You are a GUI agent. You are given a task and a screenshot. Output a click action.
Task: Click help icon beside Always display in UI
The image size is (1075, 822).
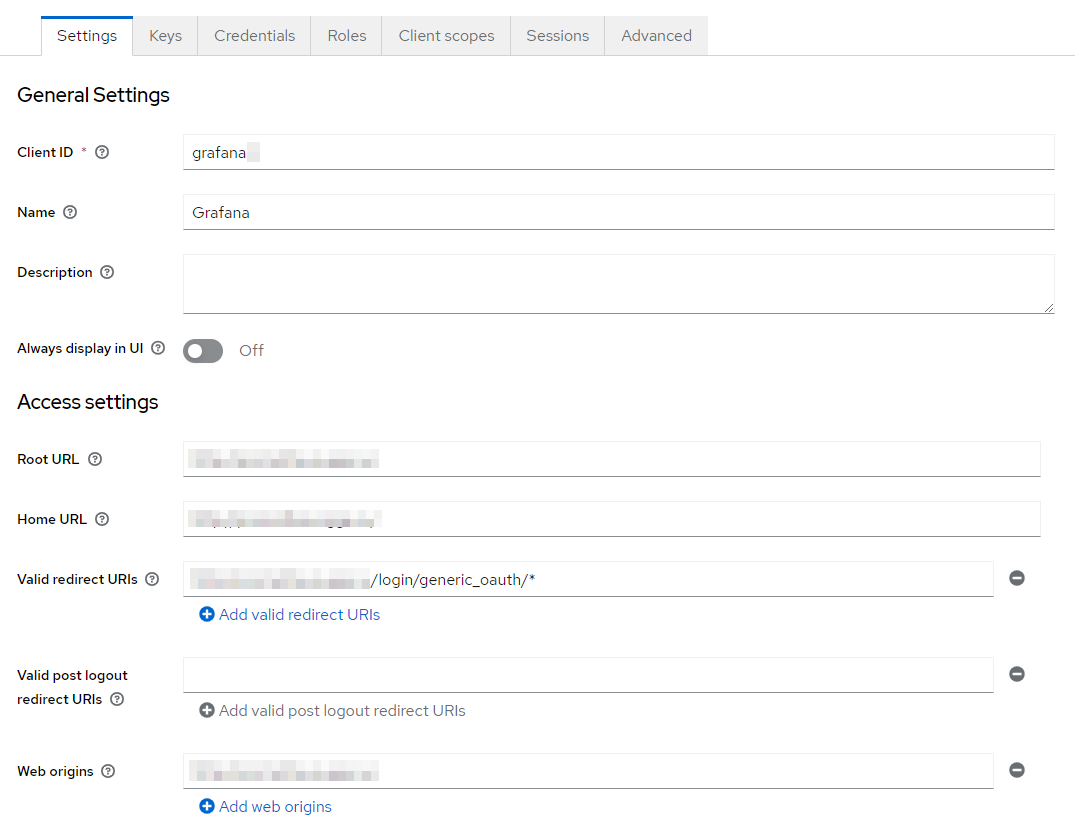[158, 349]
